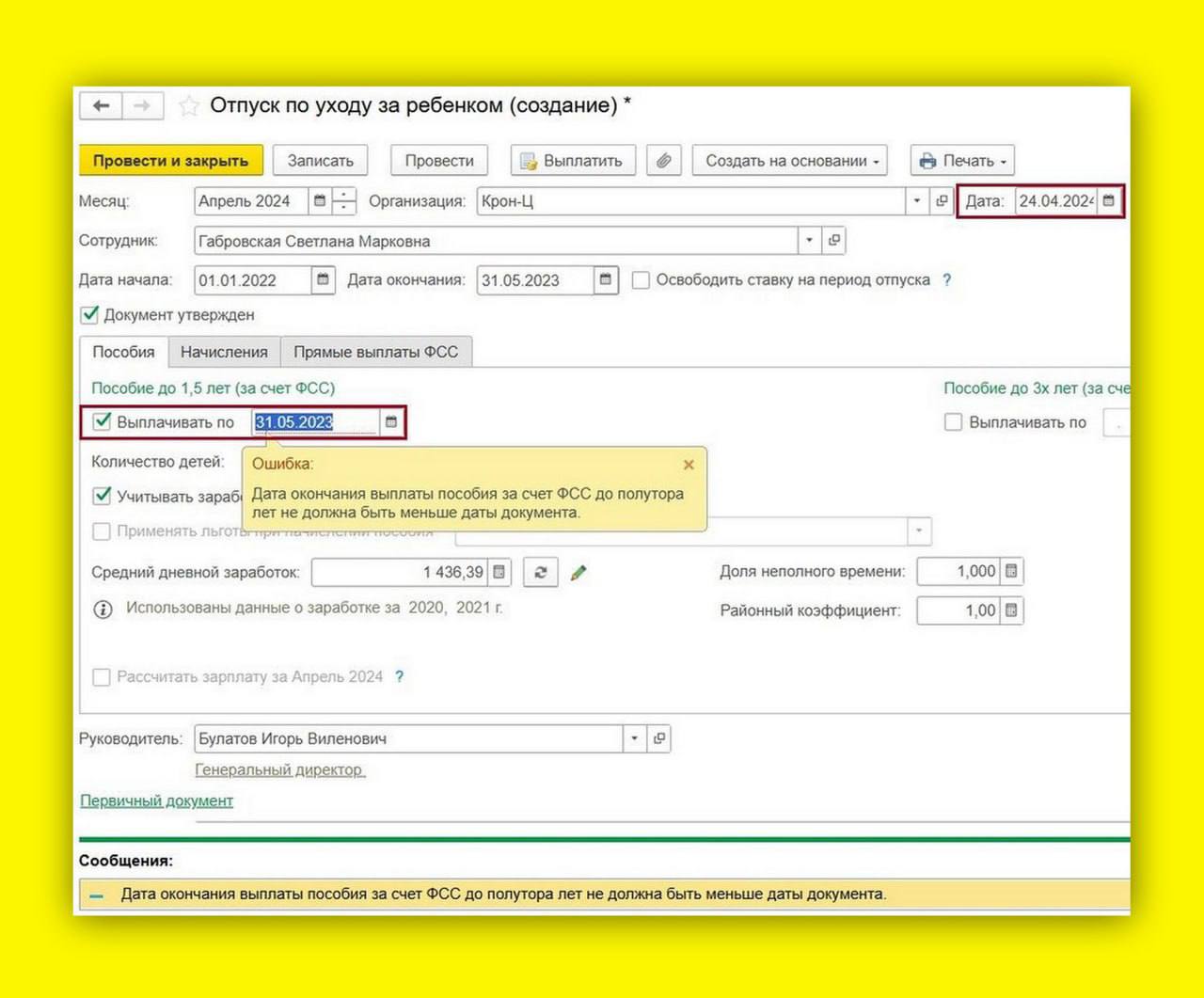This screenshot has width=1204, height=998.
Task: Click the Средний дневной заработок value 1 436,39
Action: (400, 572)
